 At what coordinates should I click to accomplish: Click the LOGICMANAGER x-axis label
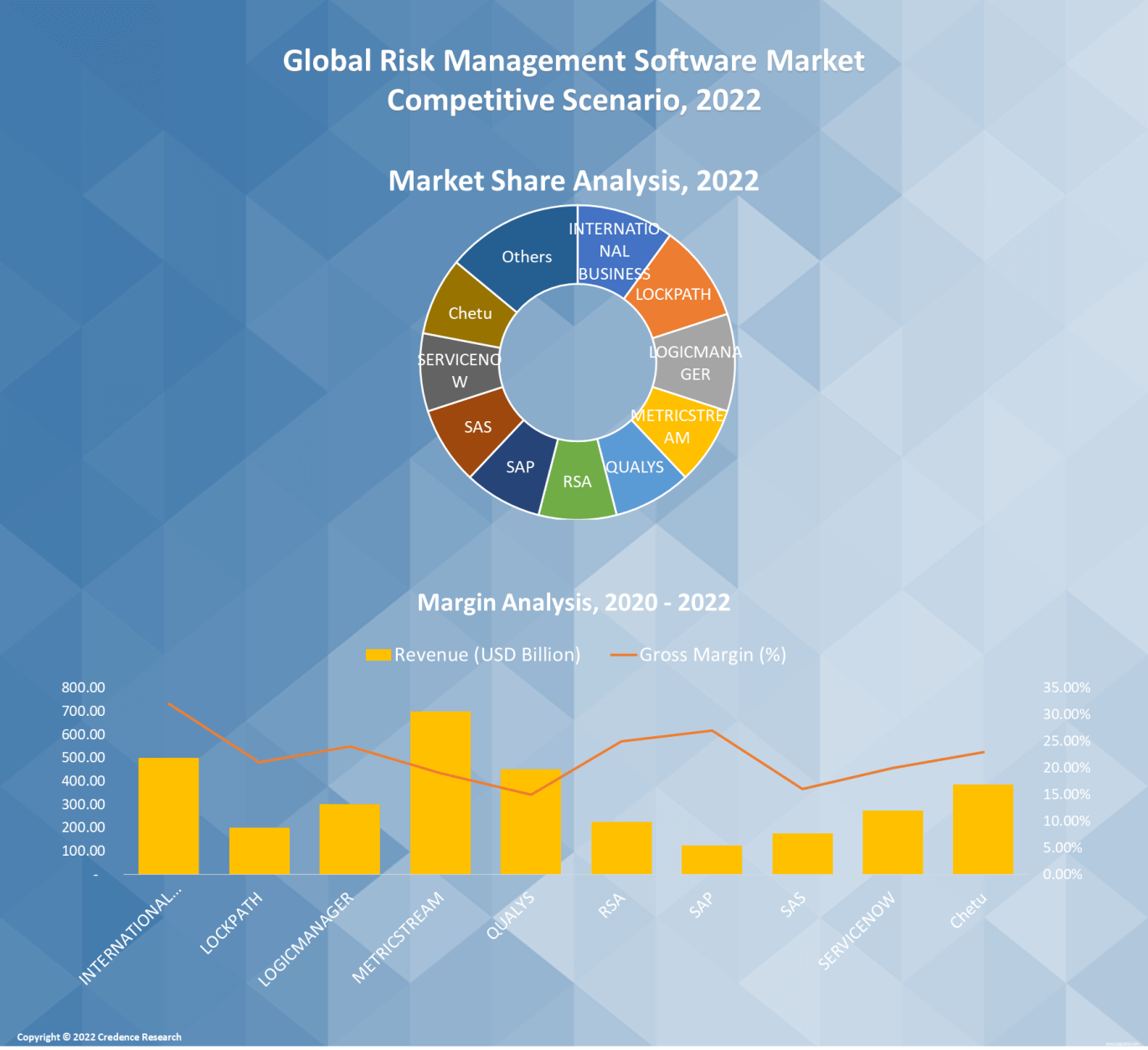(306, 939)
